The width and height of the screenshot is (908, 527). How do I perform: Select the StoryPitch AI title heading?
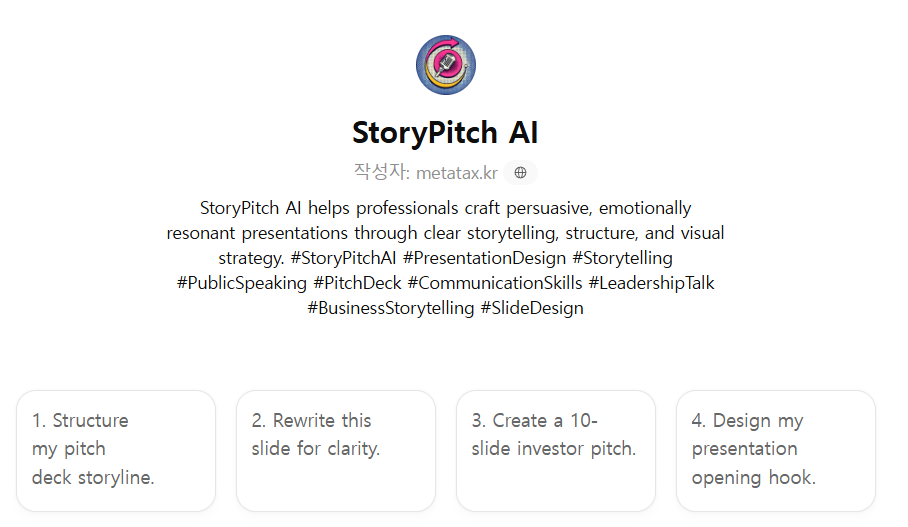445,133
